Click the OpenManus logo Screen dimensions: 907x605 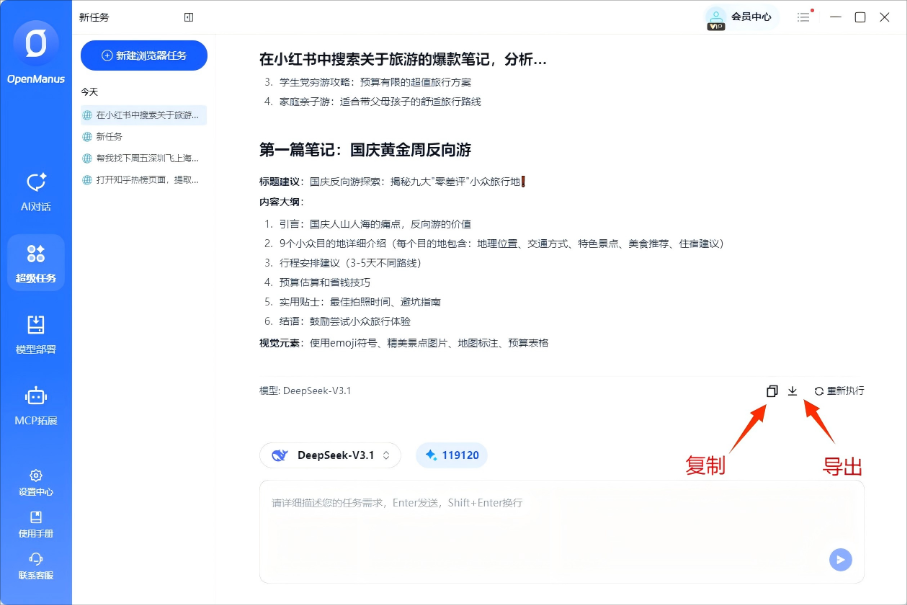pos(34,45)
